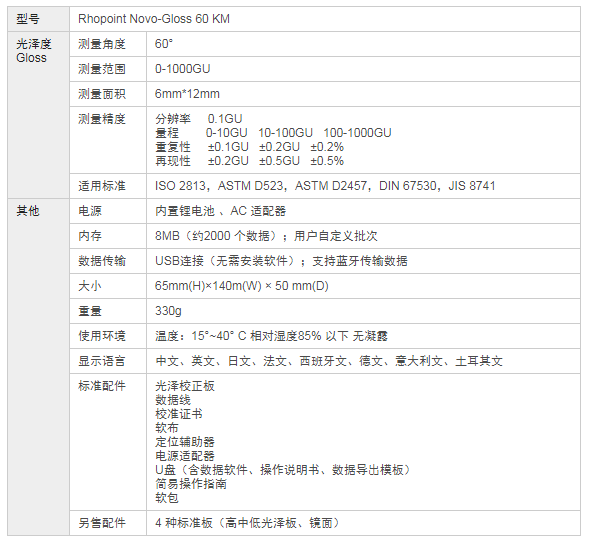Click the 65mm(H)×140m(W) size value
Image resolution: width=592 pixels, height=545 pixels.
(x=242, y=286)
